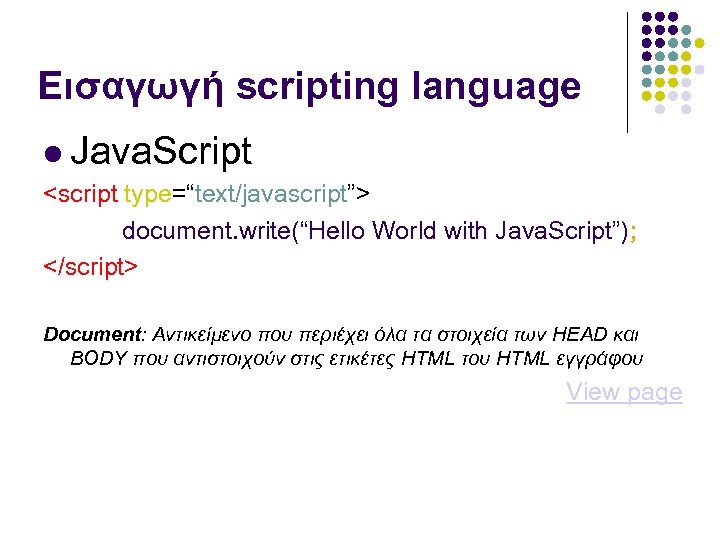Click the document.write("Hello World with JavaScript") line
The image size is (720, 540).
[379, 231]
